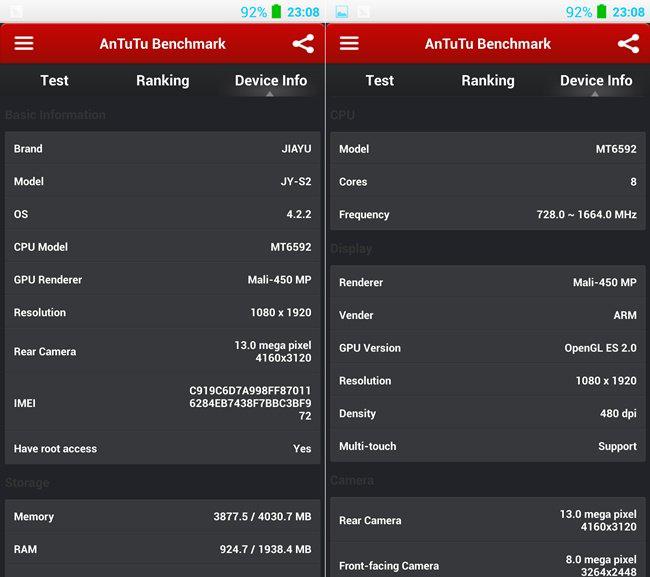Switch to Ranking tab in right screenshot
Image resolution: width=650 pixels, height=577 pixels.
[x=488, y=80]
